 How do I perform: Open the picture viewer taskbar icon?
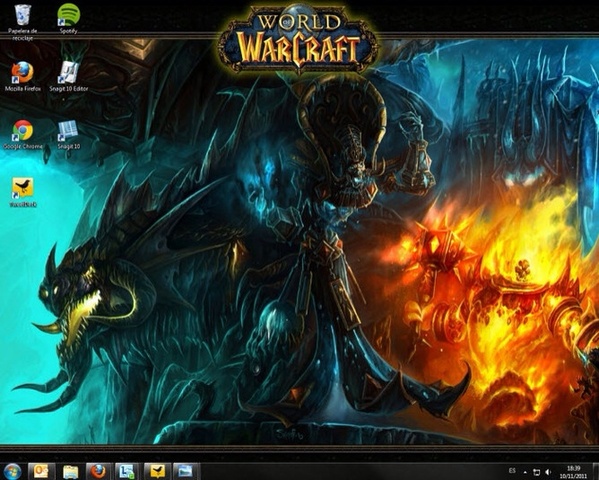[186, 471]
